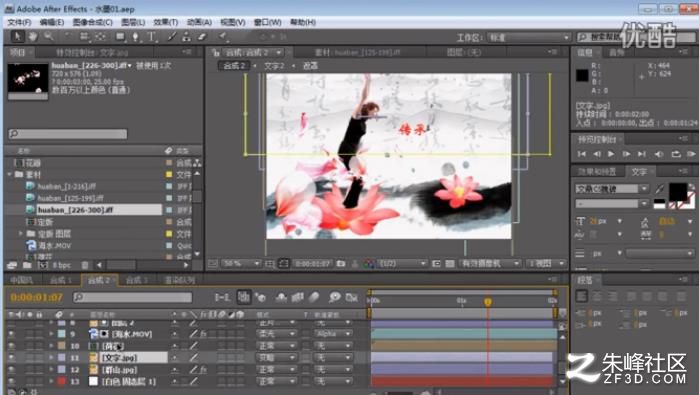
Task: Select the Rectangle mask tool
Action: click(x=120, y=37)
